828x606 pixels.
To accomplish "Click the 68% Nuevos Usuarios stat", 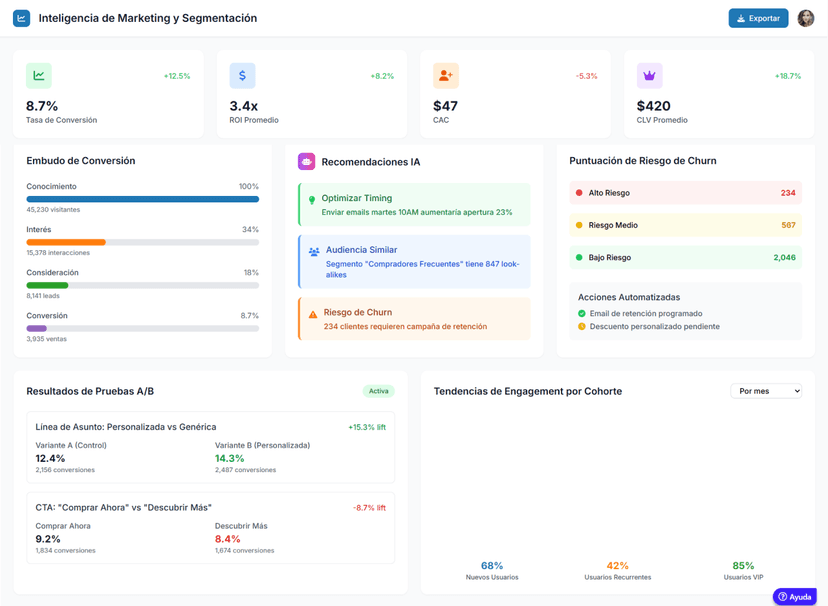I will pos(492,570).
